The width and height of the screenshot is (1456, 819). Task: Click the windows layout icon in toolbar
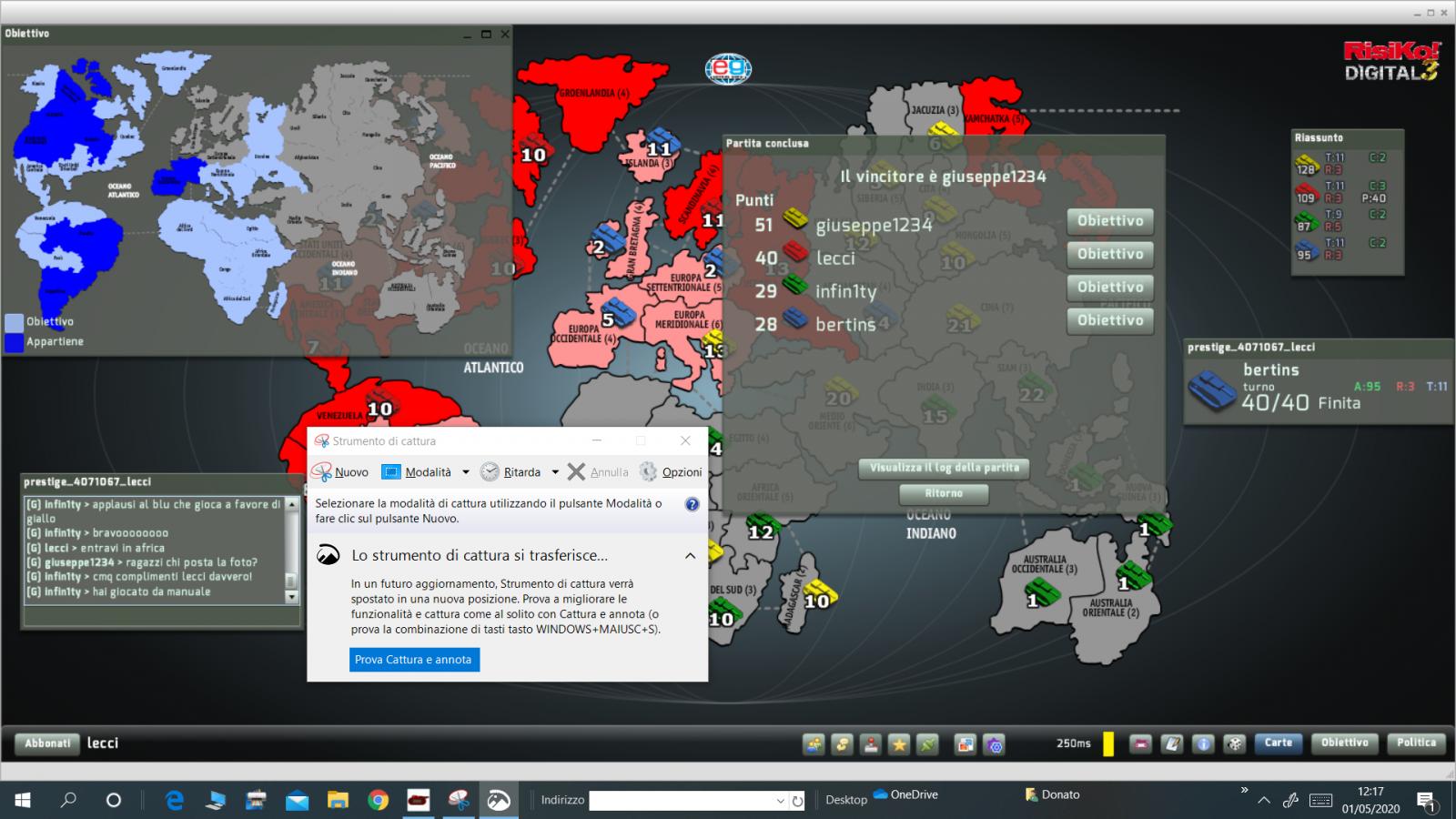[966, 743]
